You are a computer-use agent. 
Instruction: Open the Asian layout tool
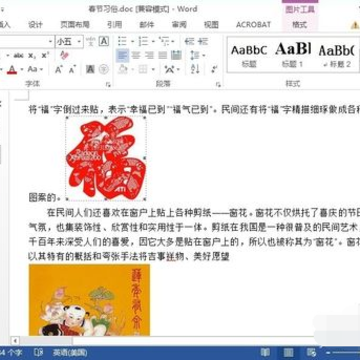click(x=169, y=69)
